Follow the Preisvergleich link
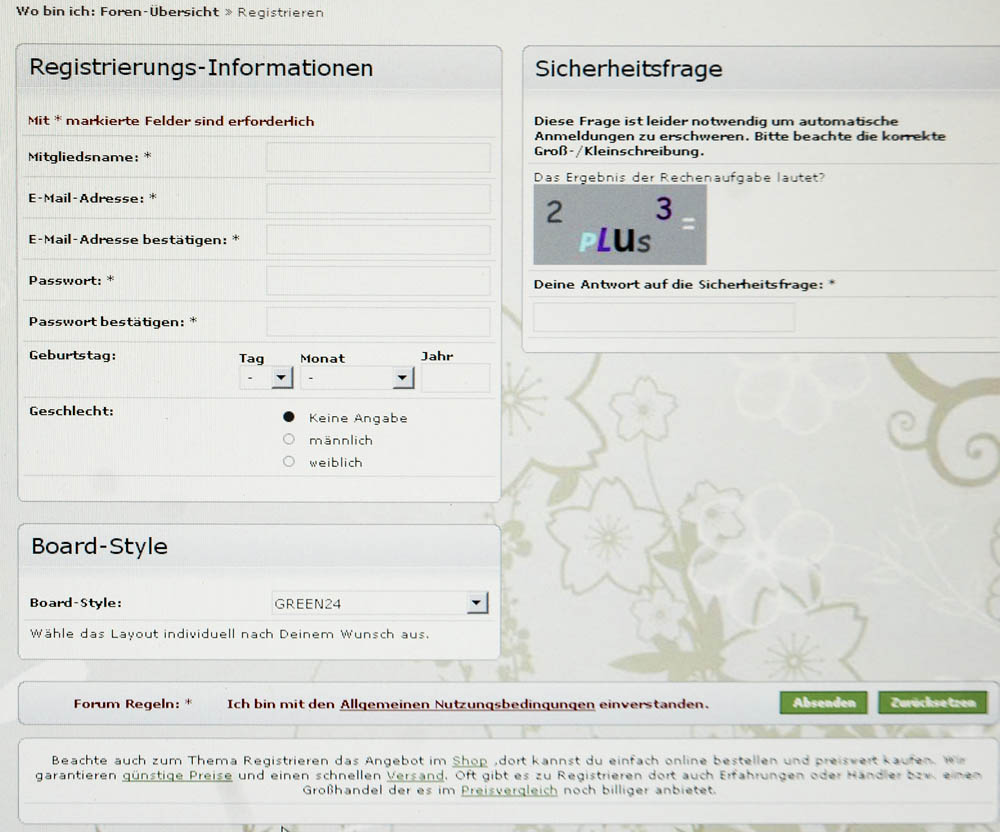This screenshot has height=832, width=1000. coord(509,790)
